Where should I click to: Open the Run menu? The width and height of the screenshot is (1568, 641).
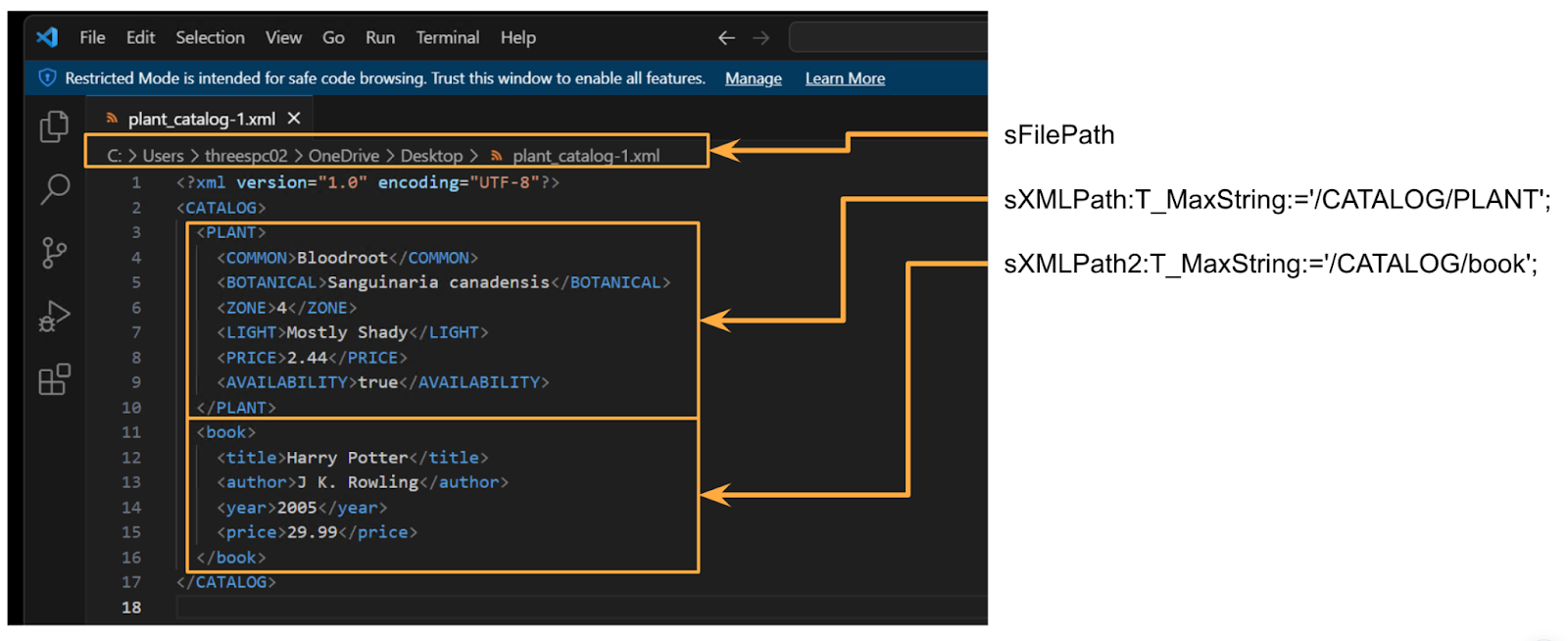(380, 37)
